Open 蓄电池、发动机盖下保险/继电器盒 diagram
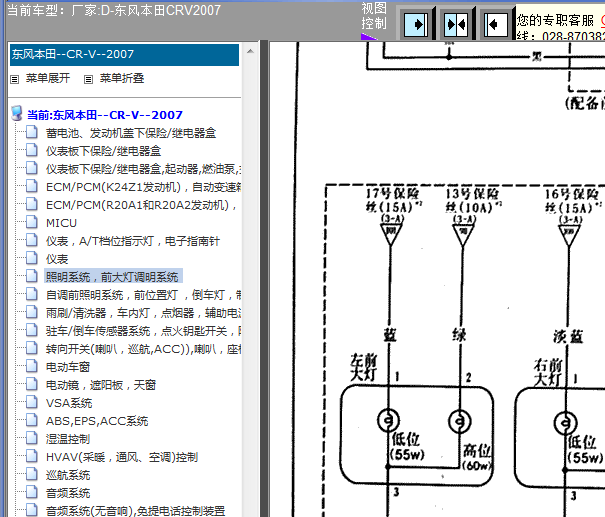This screenshot has height=517, width=605. 131,133
